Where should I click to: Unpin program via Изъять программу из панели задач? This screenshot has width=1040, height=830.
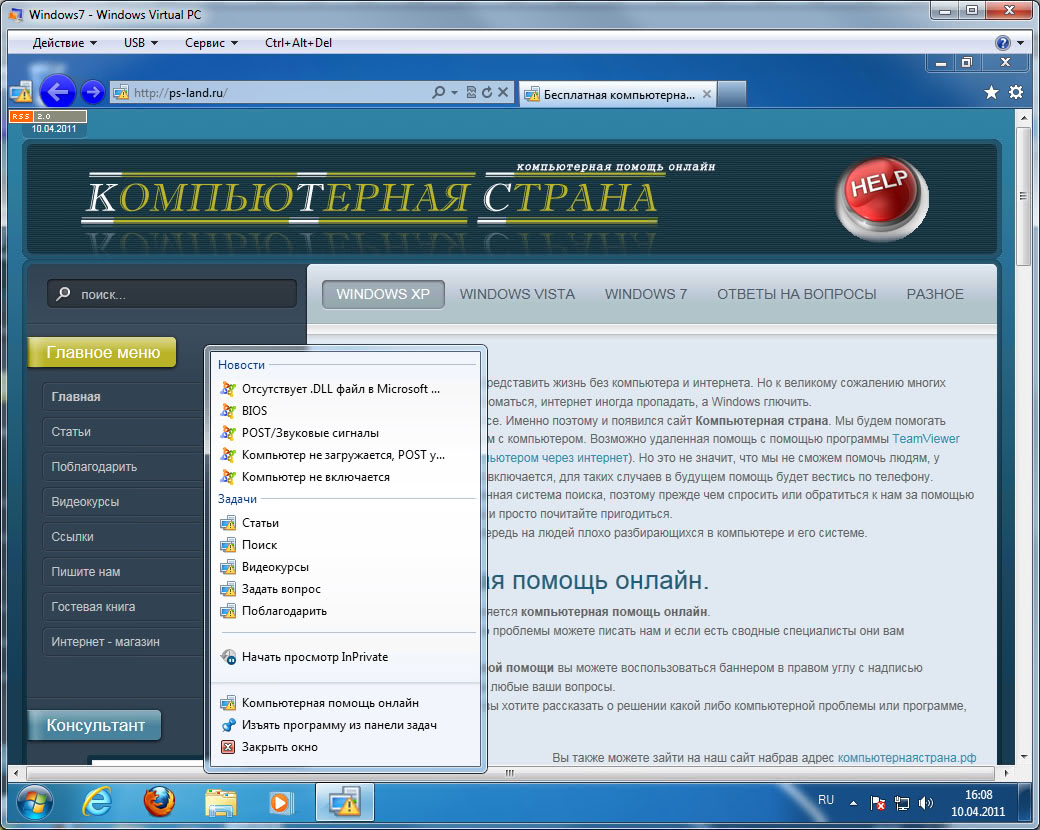click(x=345, y=725)
